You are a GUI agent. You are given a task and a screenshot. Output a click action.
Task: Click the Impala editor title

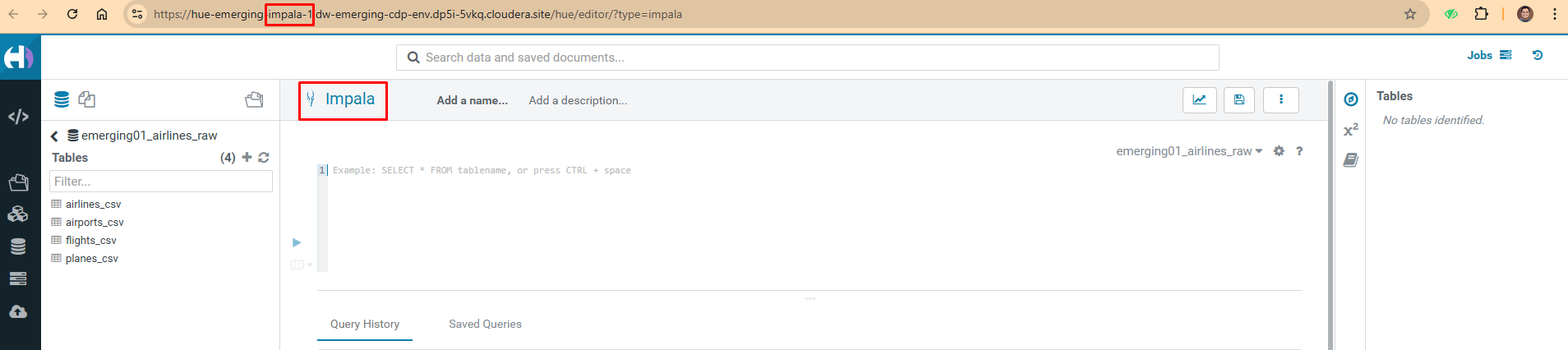(350, 99)
